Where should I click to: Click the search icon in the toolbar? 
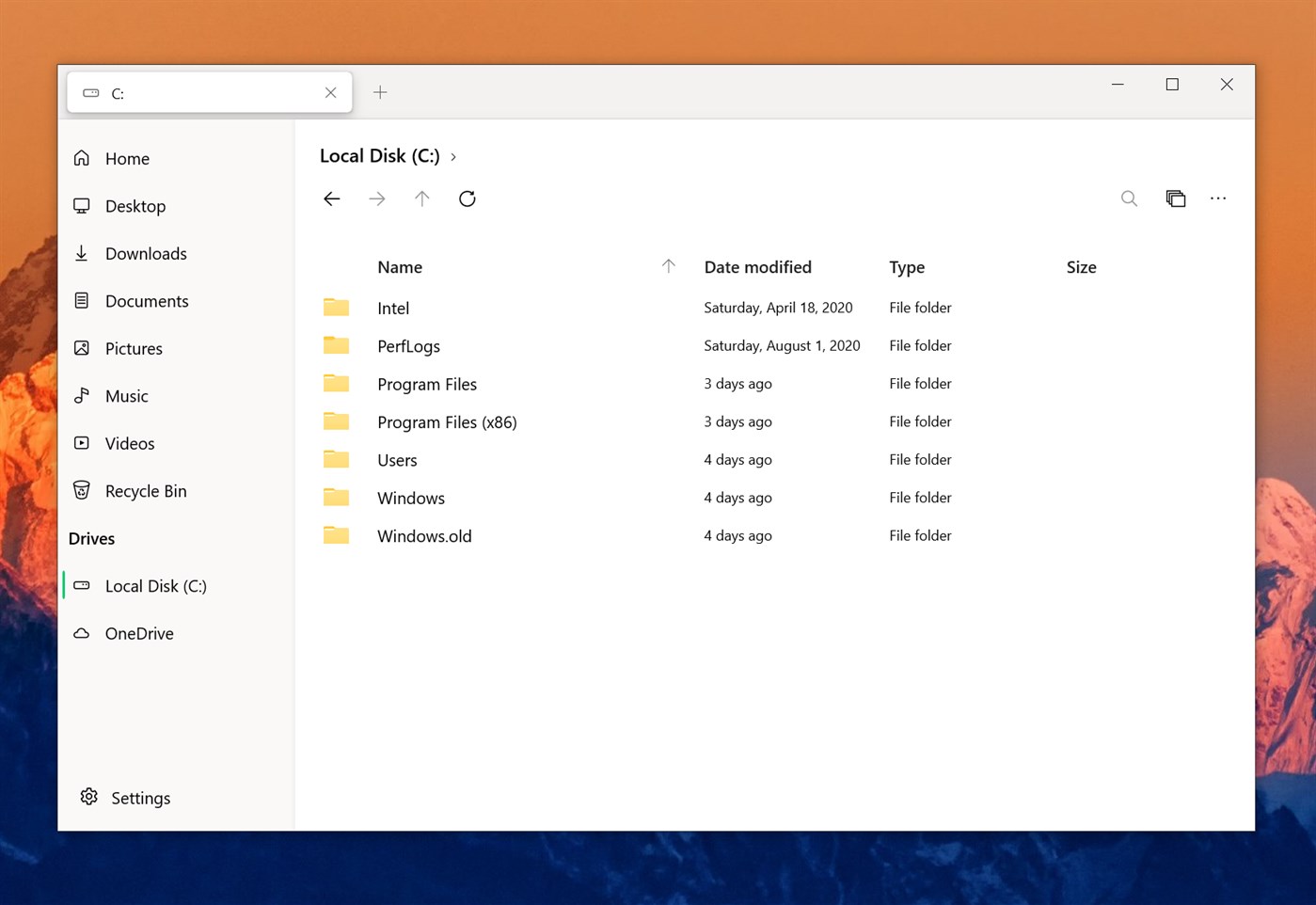[1129, 198]
